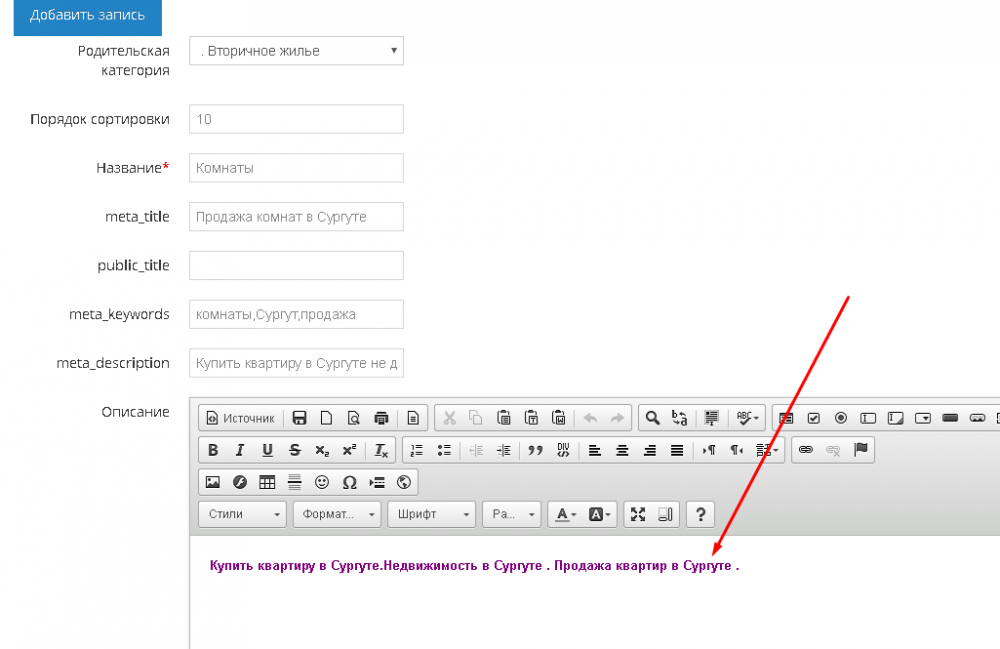Insert a table in the editor

click(x=267, y=482)
